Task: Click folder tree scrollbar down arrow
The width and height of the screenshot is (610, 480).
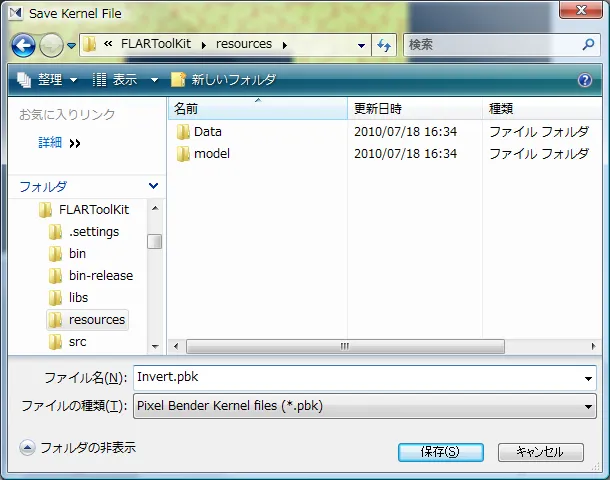Action: pyautogui.click(x=155, y=346)
